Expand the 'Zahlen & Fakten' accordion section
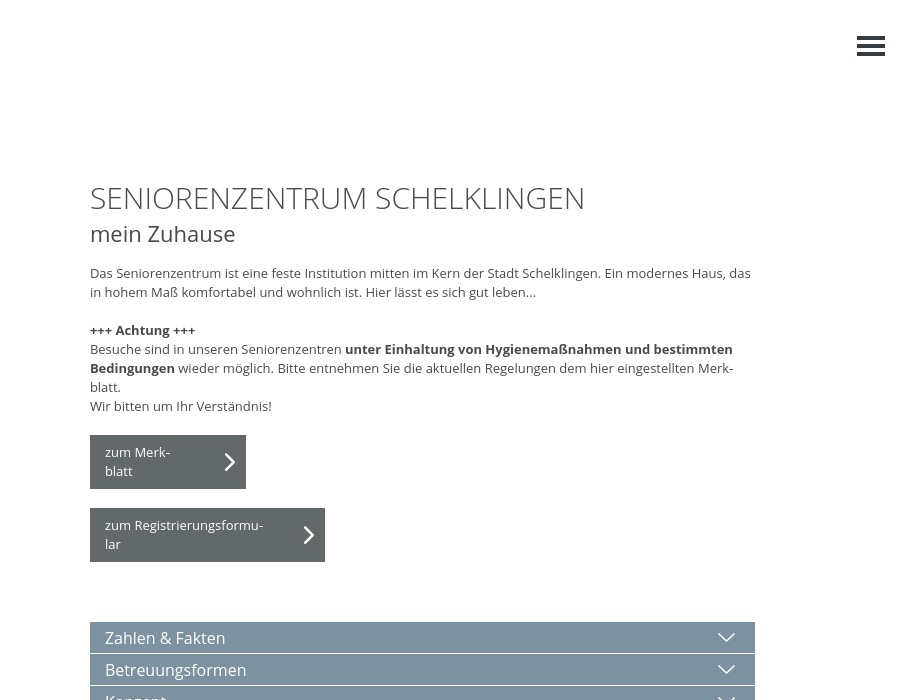This screenshot has height=700, width=900. pos(422,637)
